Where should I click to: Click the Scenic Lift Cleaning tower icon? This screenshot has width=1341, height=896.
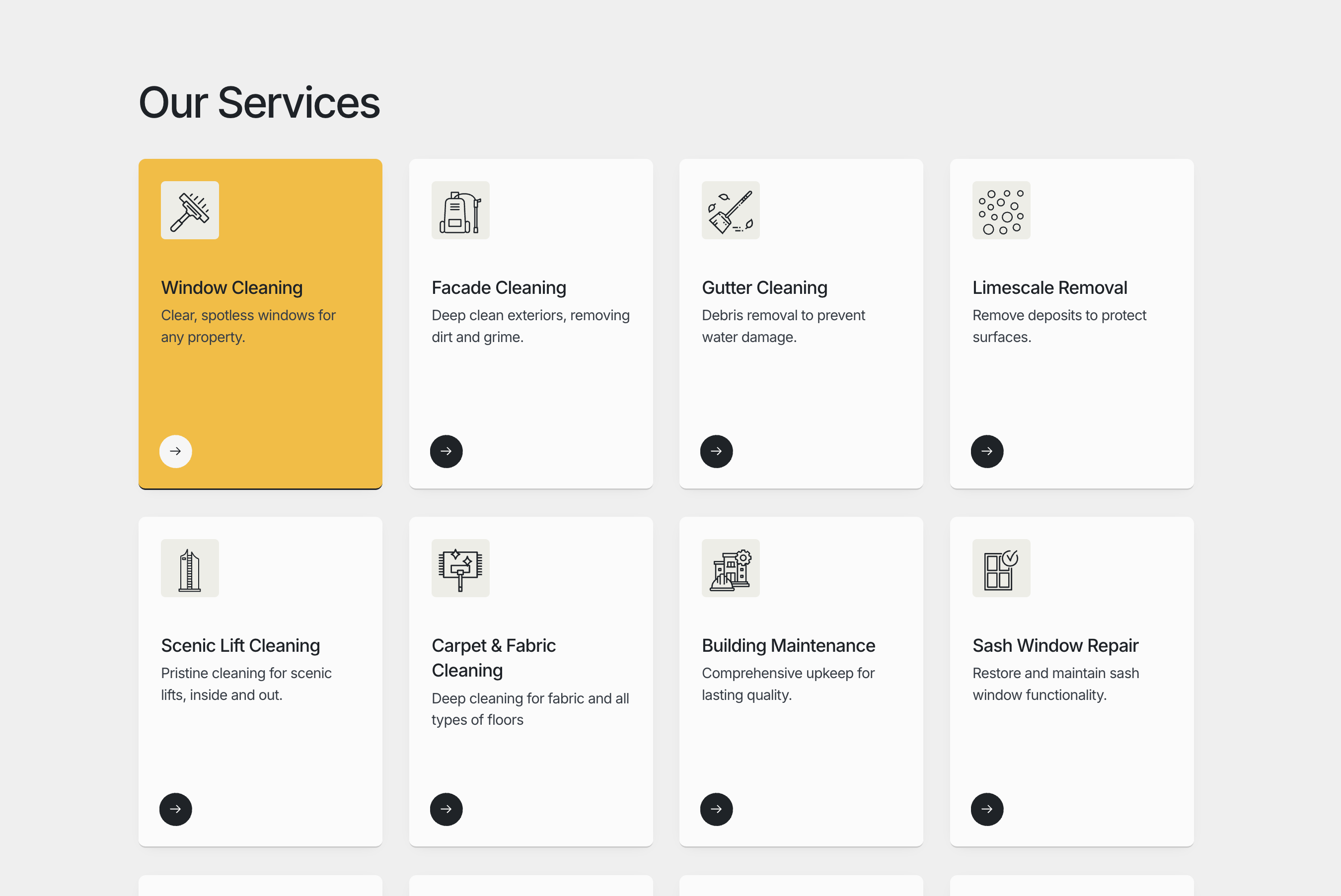click(x=190, y=568)
